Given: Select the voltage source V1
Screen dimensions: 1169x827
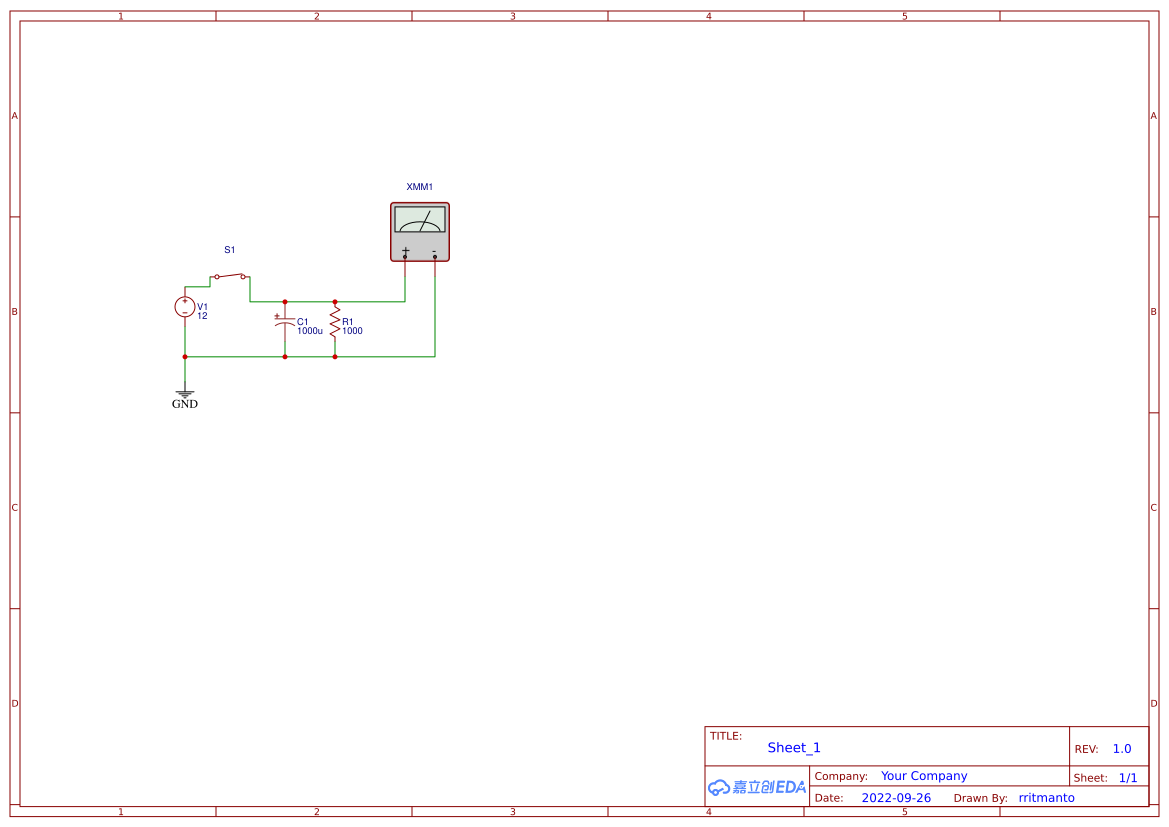Looking at the screenshot, I should click(185, 307).
